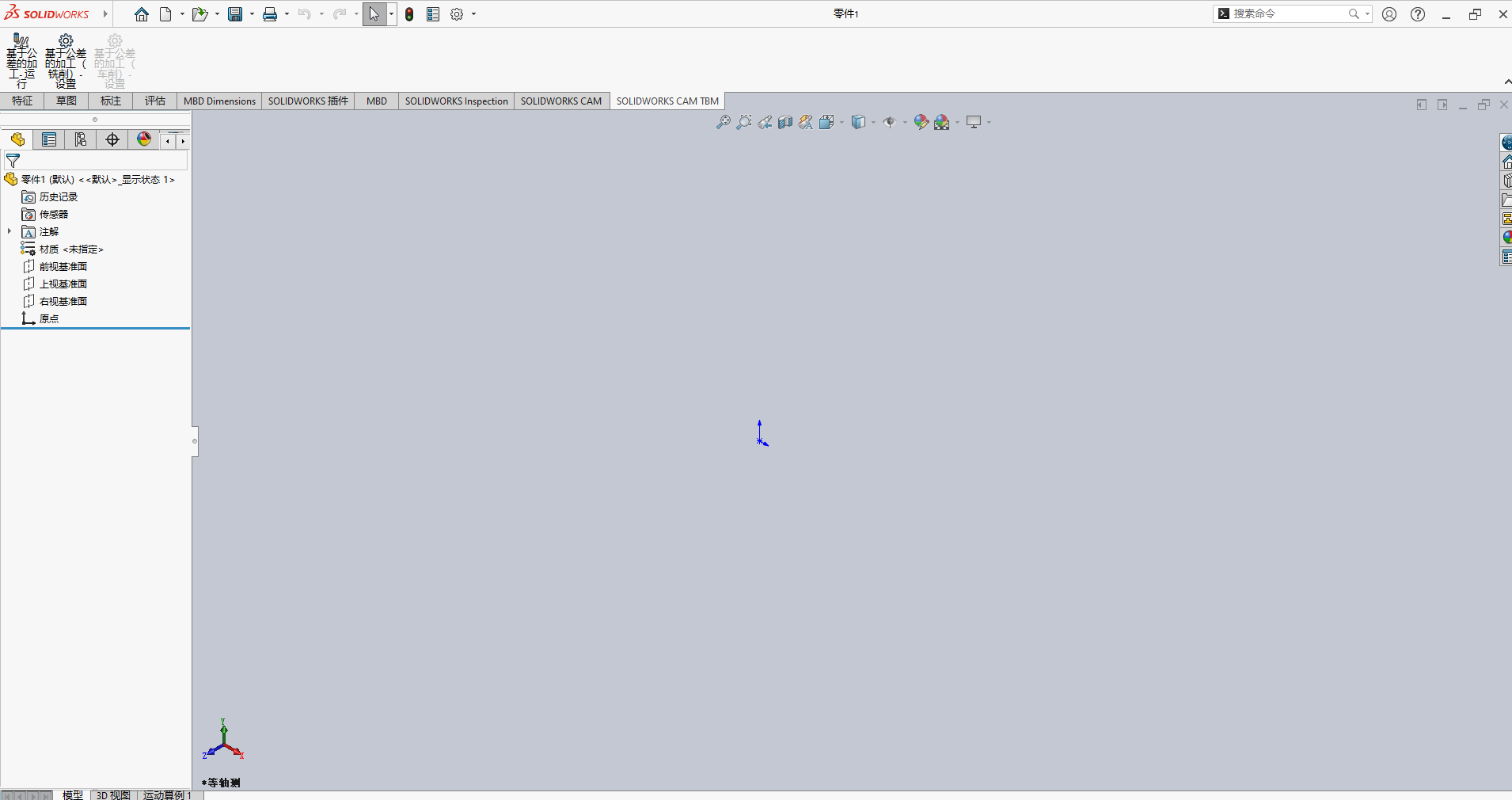Image resolution: width=1512 pixels, height=800 pixels.
Task: Open SOLIDWORKS 插件 tab
Action: click(x=308, y=101)
